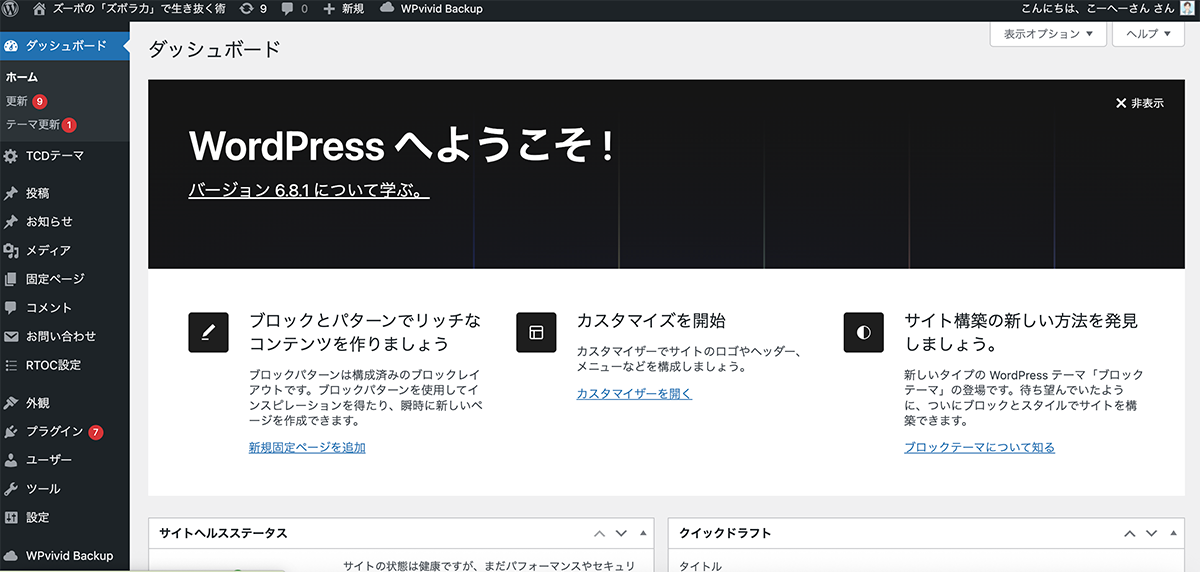
Task: Open 固定ページ menu in sidebar
Action: 55,279
